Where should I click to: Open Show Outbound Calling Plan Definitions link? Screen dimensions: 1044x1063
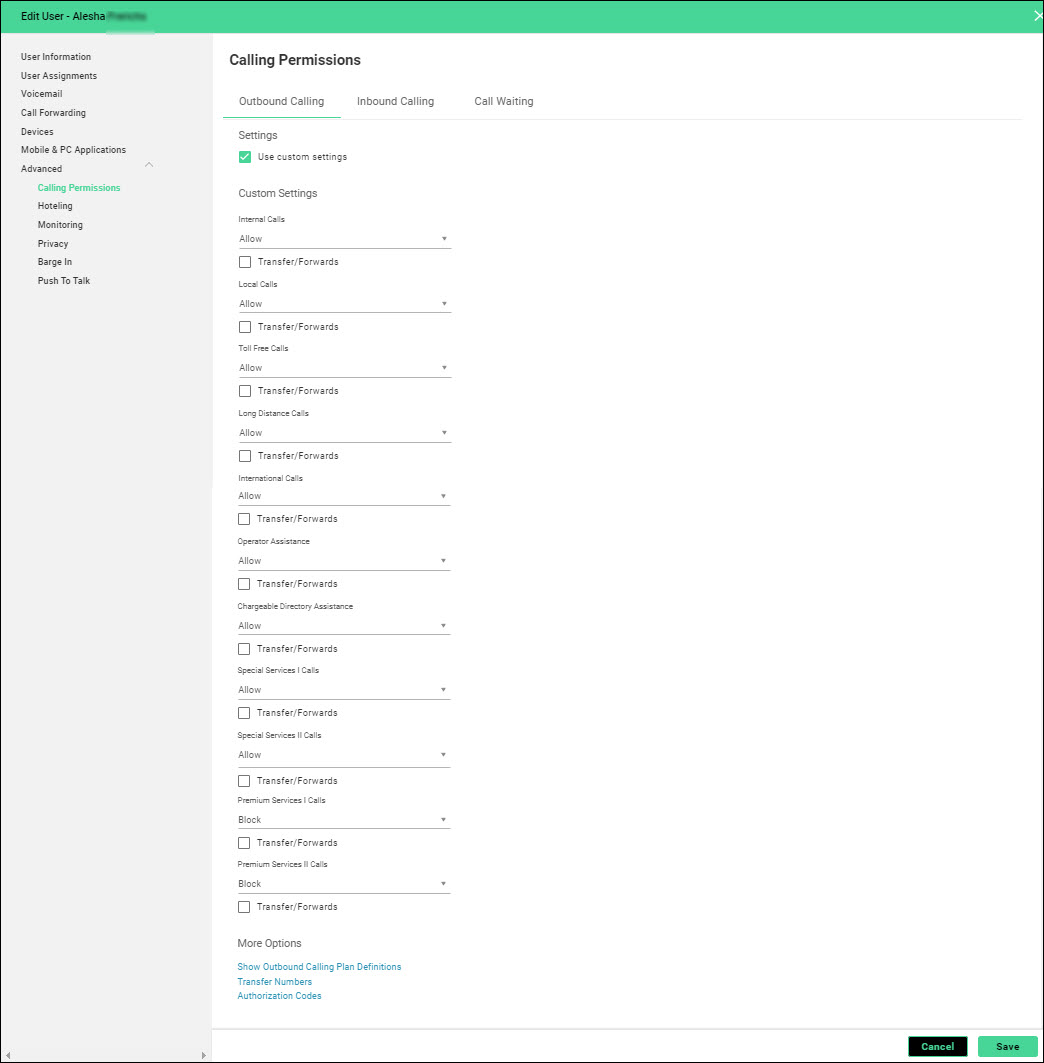click(319, 967)
